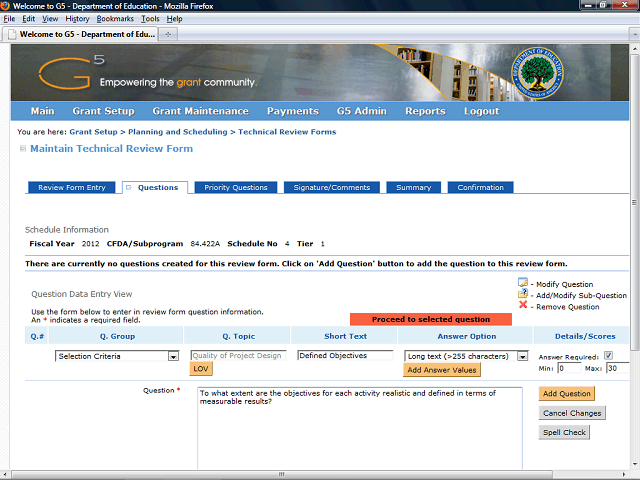Open the Tools menu
Image resolution: width=640 pixels, height=480 pixels.
pyautogui.click(x=150, y=19)
